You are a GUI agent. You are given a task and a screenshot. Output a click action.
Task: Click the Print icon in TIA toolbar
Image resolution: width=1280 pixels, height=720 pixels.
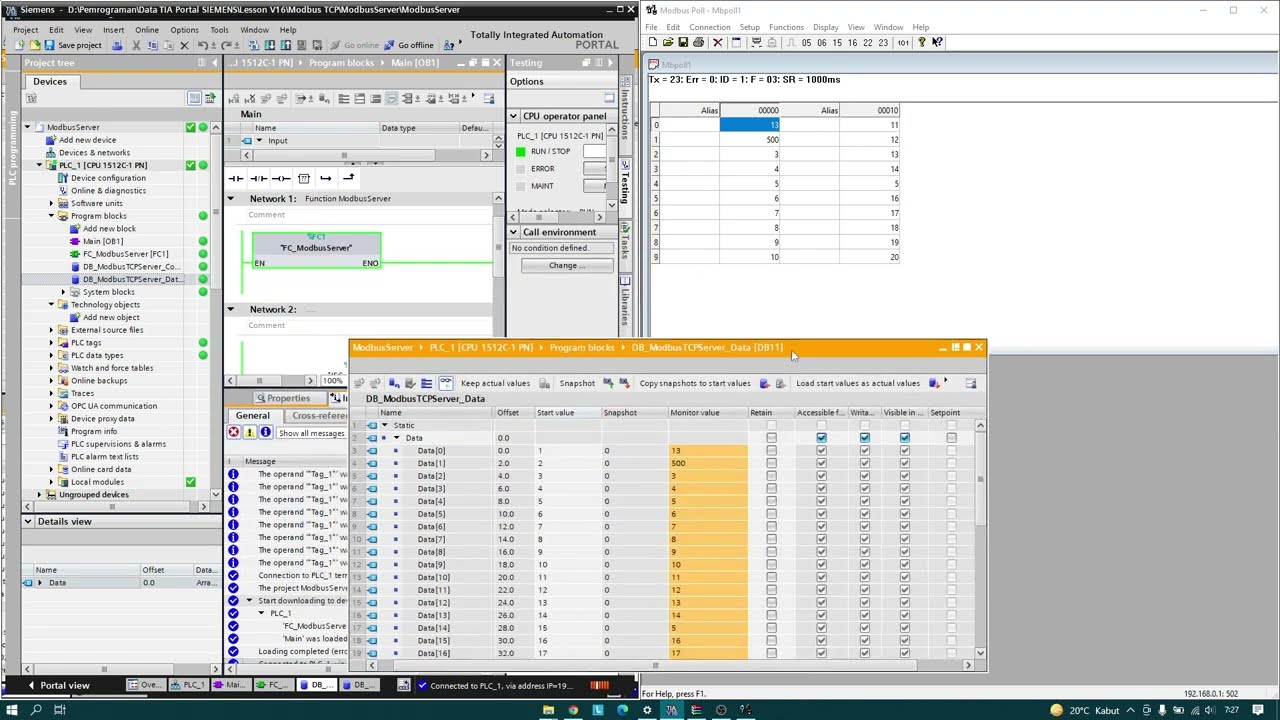(x=117, y=45)
